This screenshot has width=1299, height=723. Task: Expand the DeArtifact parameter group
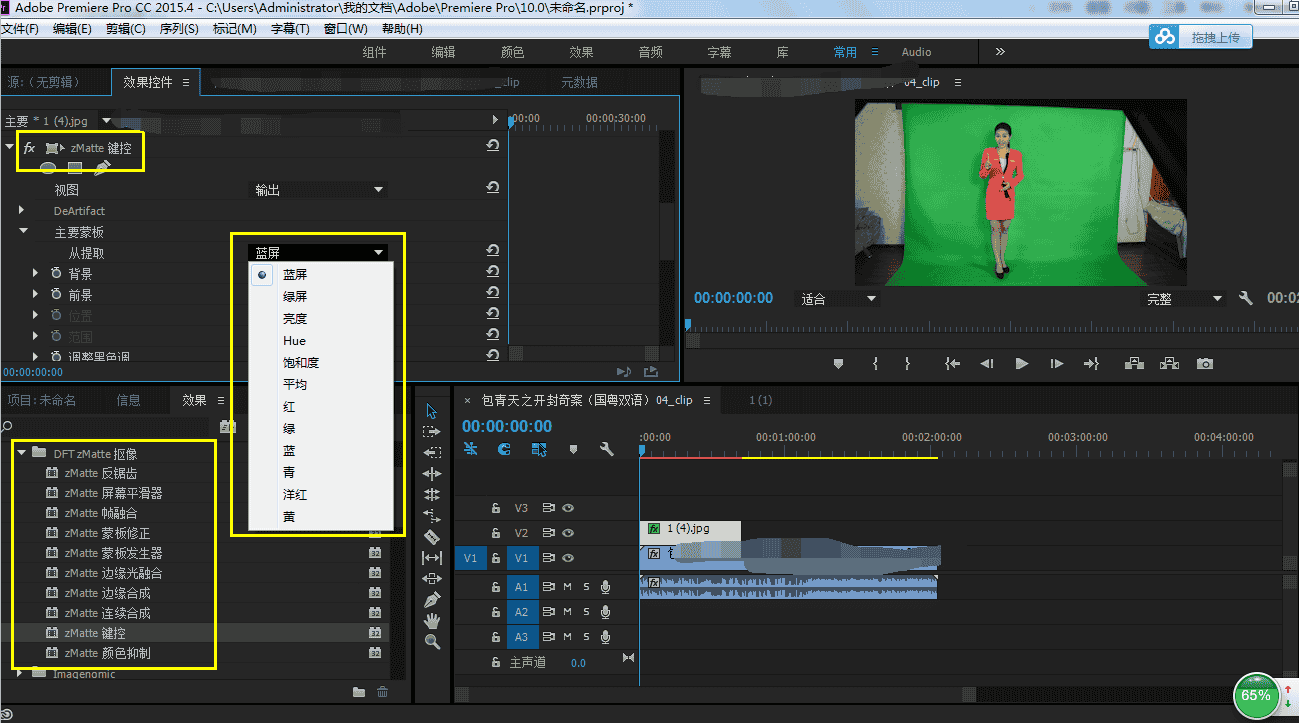coord(21,211)
